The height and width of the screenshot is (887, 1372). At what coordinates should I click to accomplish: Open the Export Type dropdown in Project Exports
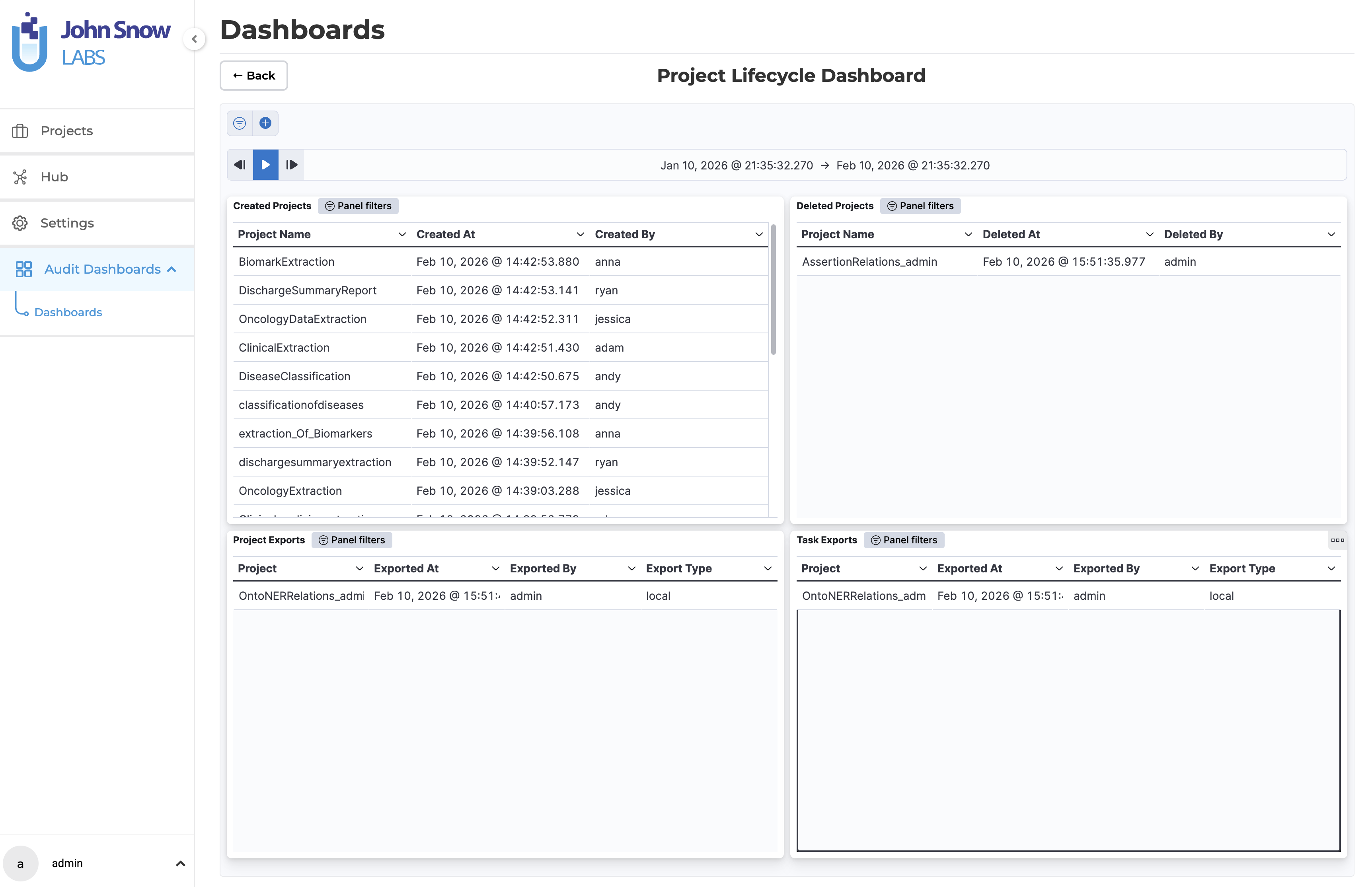coord(768,568)
